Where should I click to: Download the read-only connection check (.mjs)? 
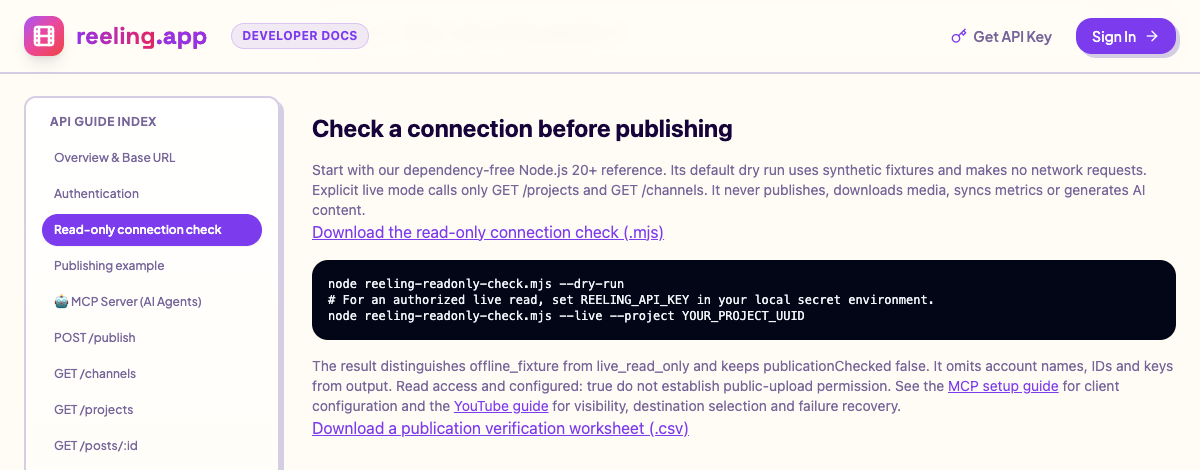pyautogui.click(x=488, y=232)
